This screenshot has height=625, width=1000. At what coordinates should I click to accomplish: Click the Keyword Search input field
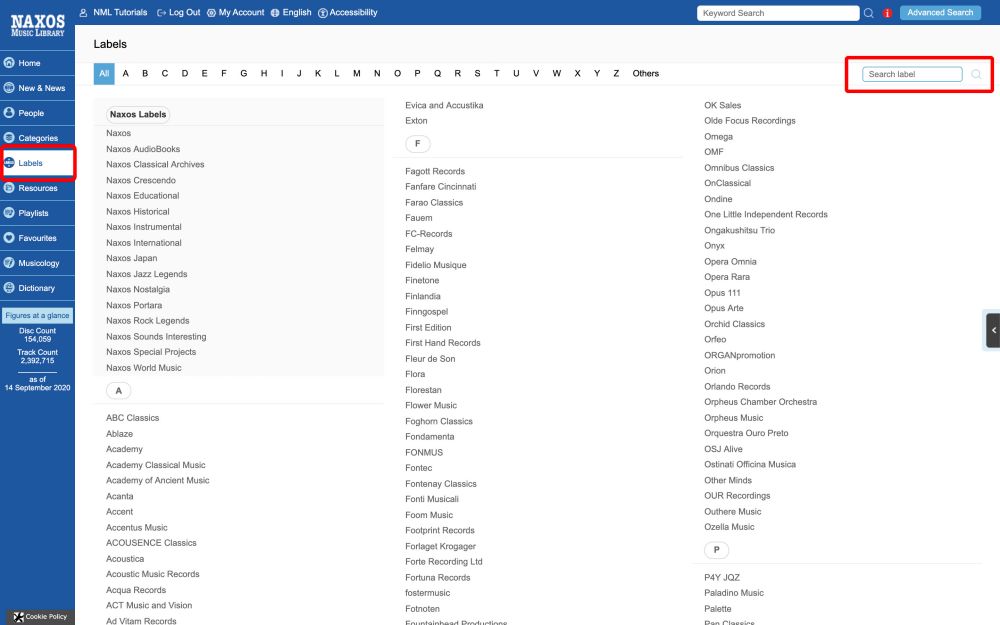pos(778,13)
